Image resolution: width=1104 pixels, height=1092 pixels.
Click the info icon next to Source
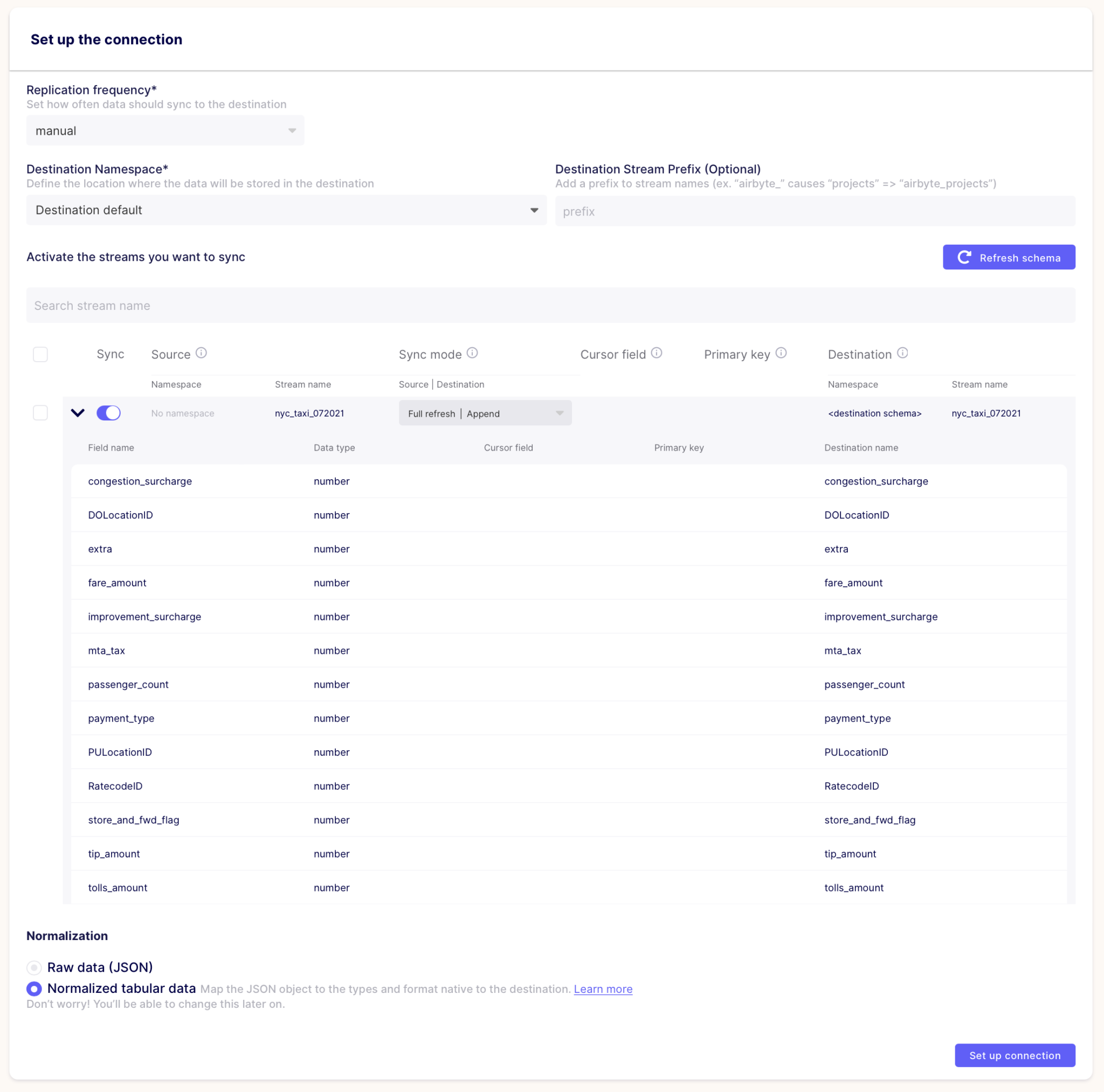(x=201, y=353)
